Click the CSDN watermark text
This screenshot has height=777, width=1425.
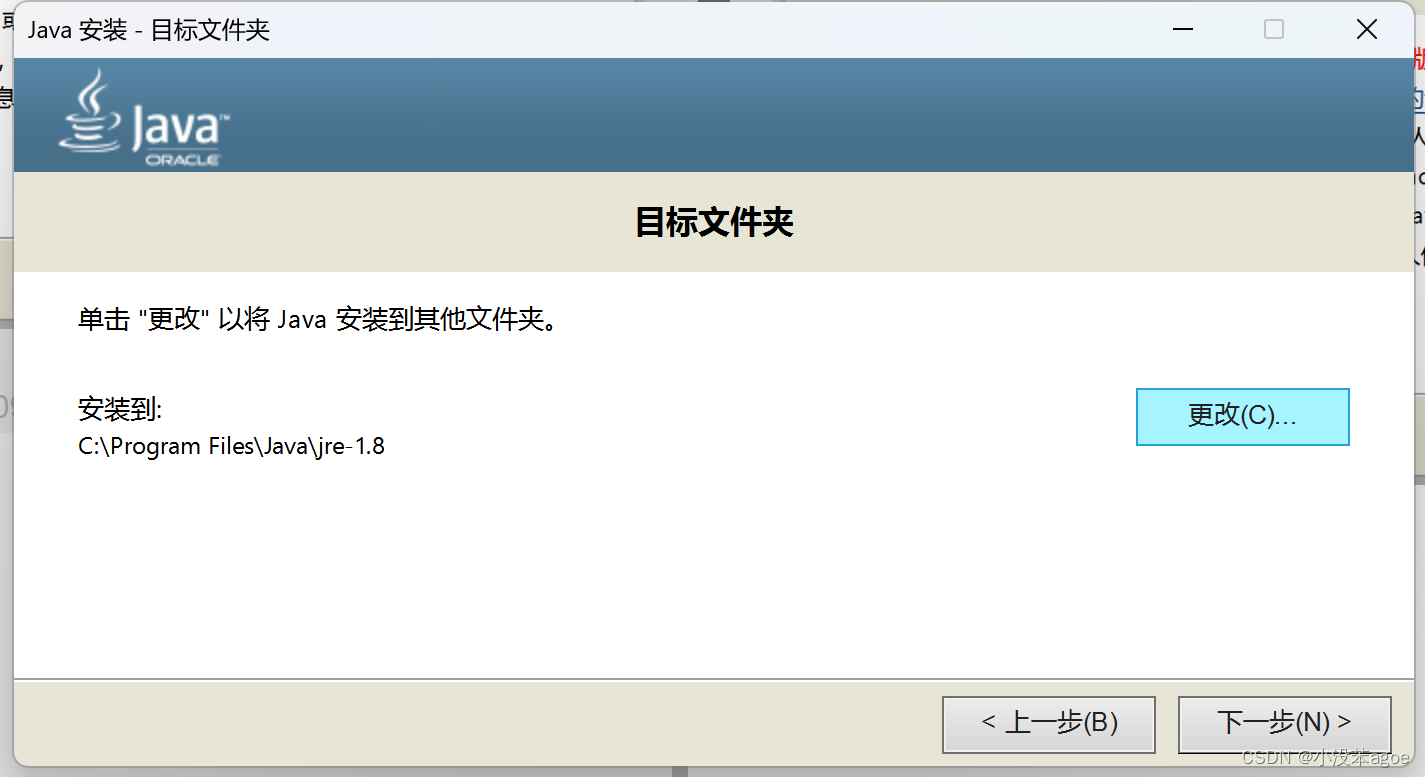[1325, 757]
